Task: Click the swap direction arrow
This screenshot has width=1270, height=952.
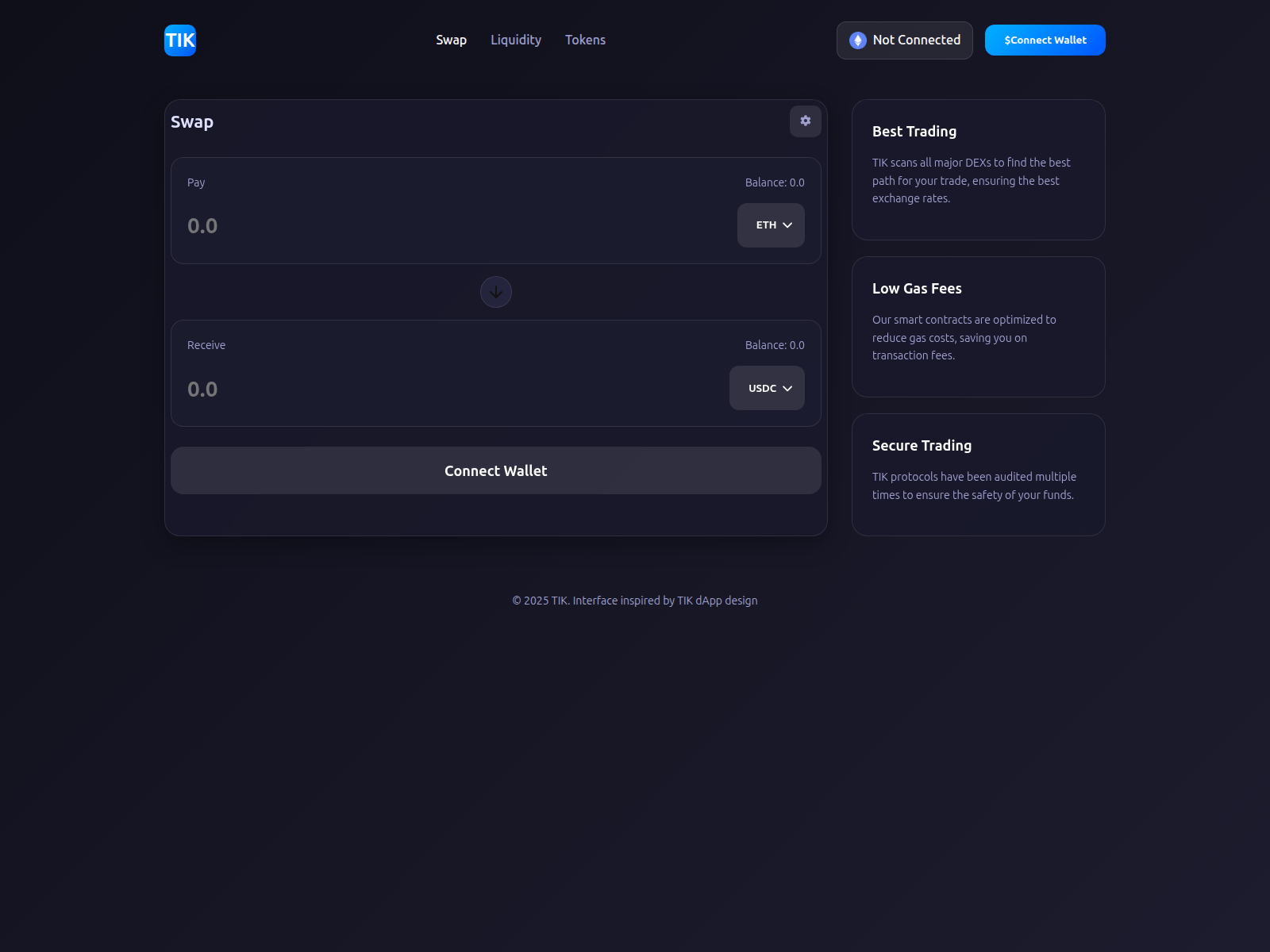Action: [x=496, y=292]
